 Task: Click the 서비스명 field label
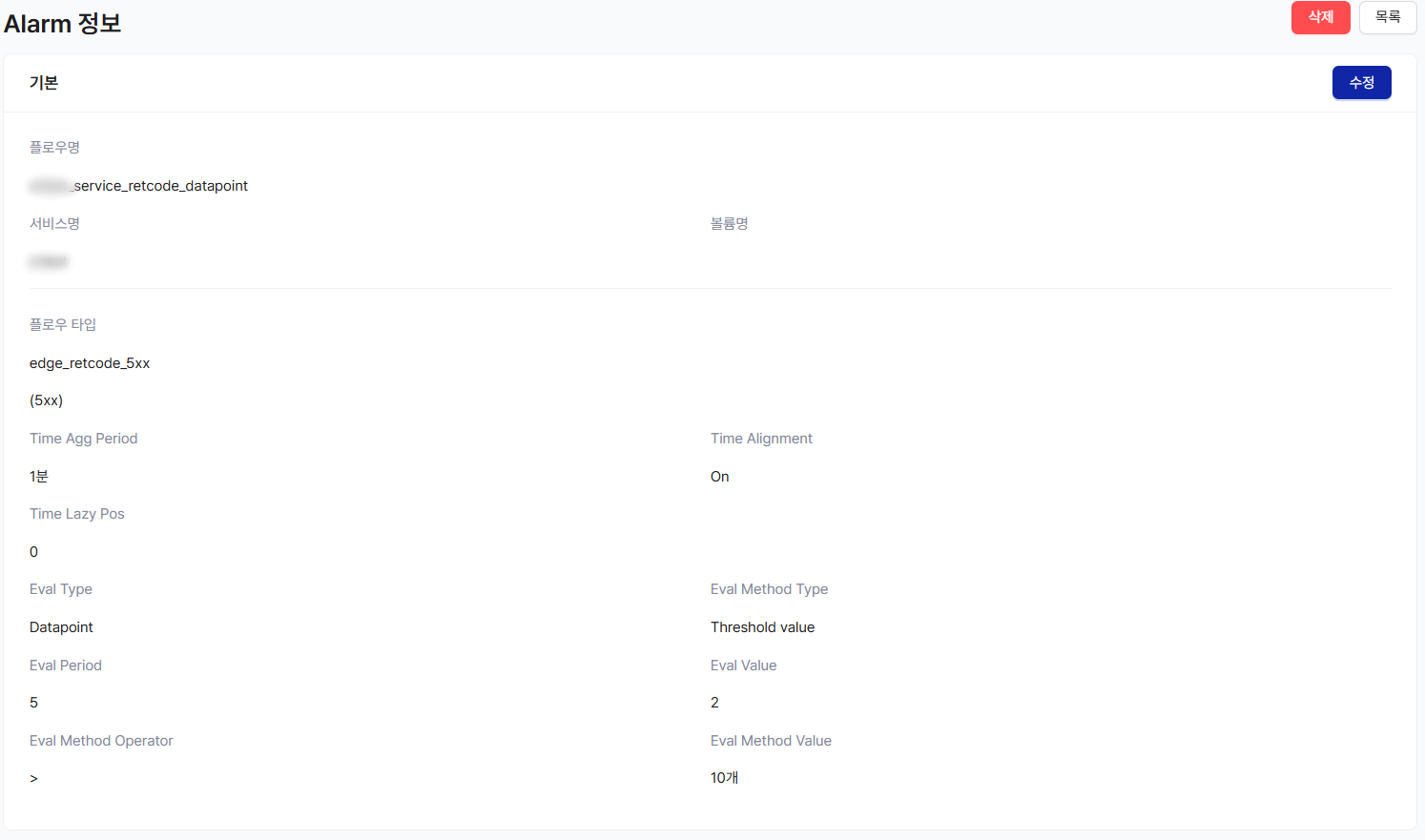[x=54, y=224]
